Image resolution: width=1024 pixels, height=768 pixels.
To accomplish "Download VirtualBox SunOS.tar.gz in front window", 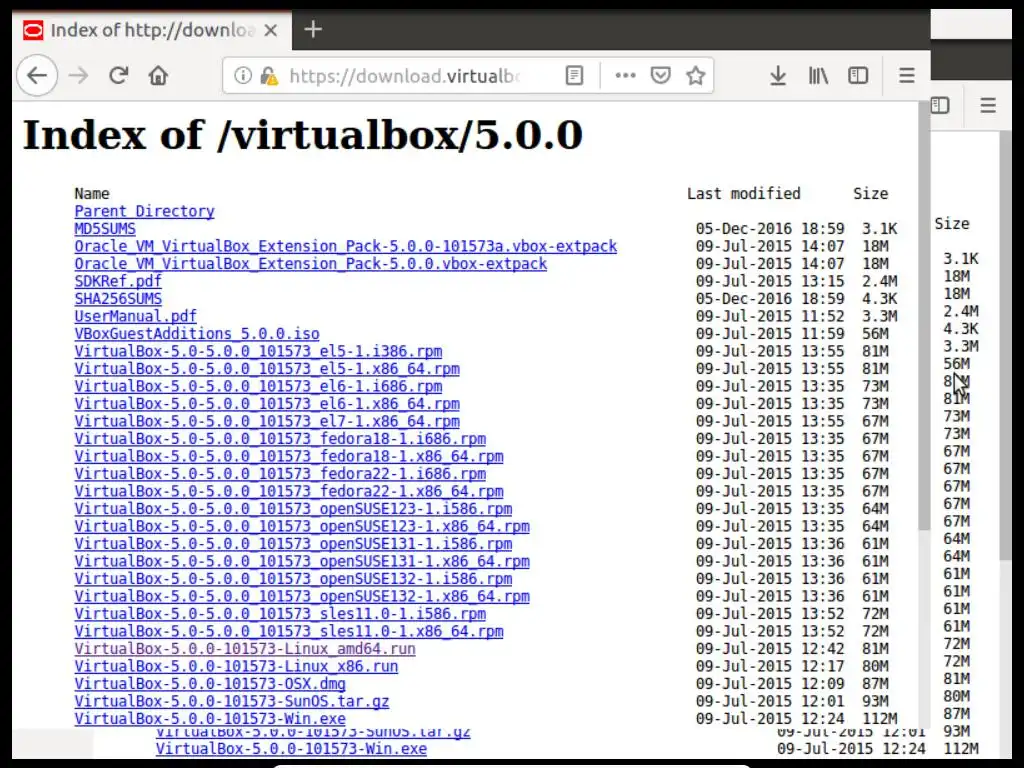I will [x=232, y=701].
